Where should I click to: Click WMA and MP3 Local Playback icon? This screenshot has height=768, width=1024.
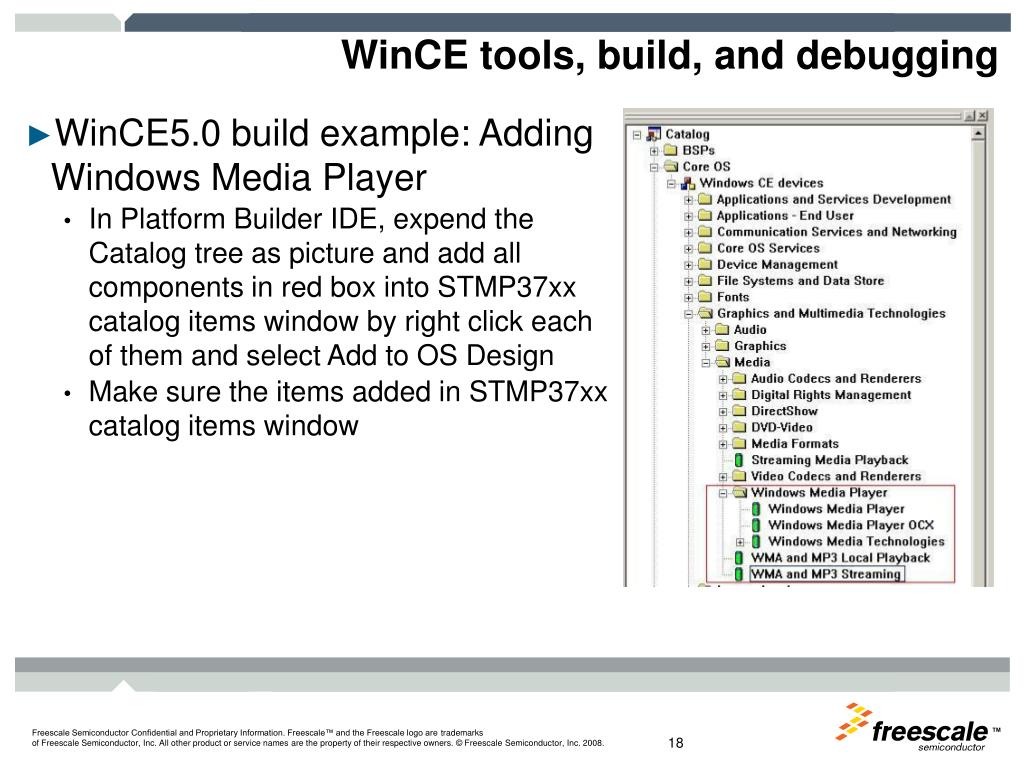coord(739,558)
